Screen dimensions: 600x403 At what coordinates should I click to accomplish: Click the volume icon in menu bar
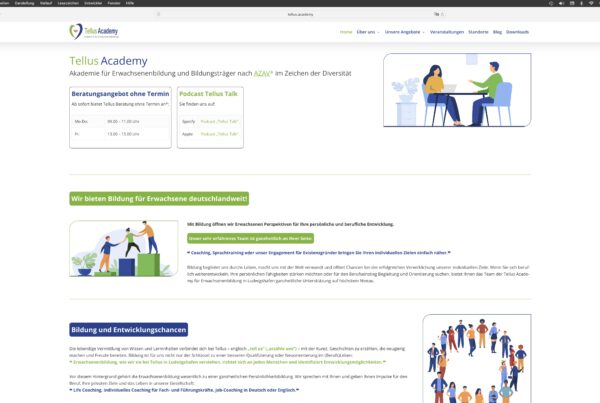(561, 3)
